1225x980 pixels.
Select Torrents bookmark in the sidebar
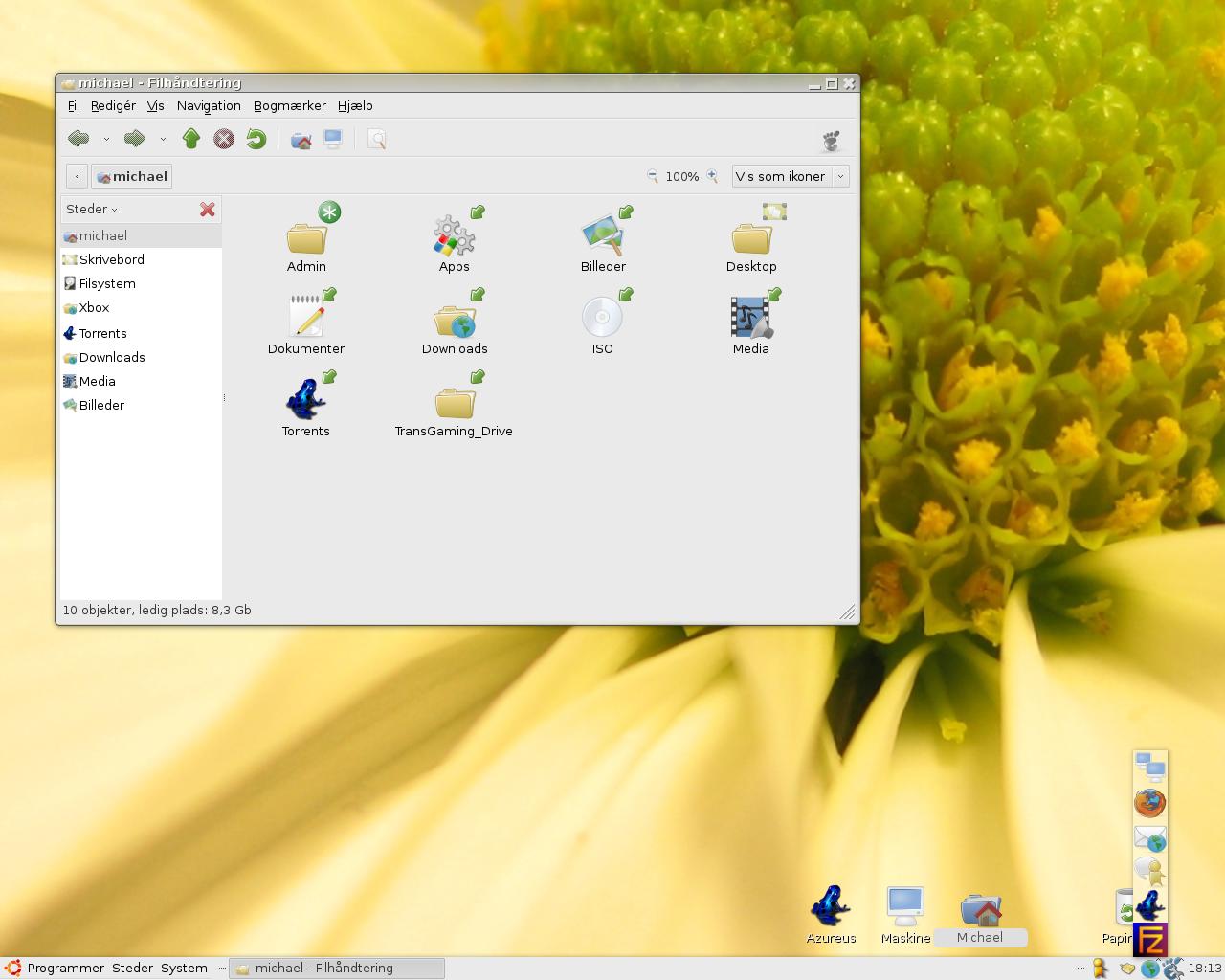(141, 333)
